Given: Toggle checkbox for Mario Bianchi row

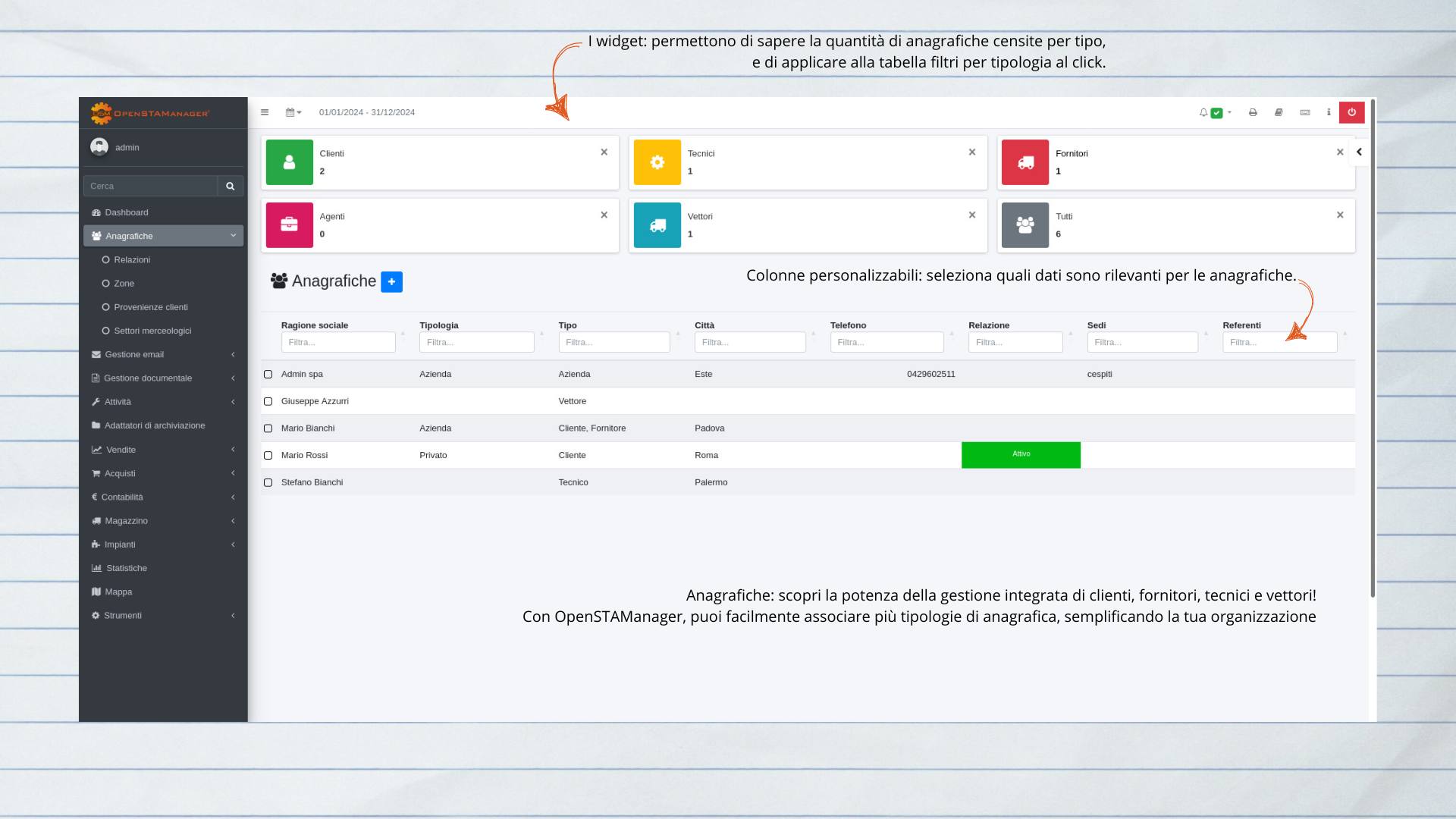Looking at the screenshot, I should coord(269,428).
